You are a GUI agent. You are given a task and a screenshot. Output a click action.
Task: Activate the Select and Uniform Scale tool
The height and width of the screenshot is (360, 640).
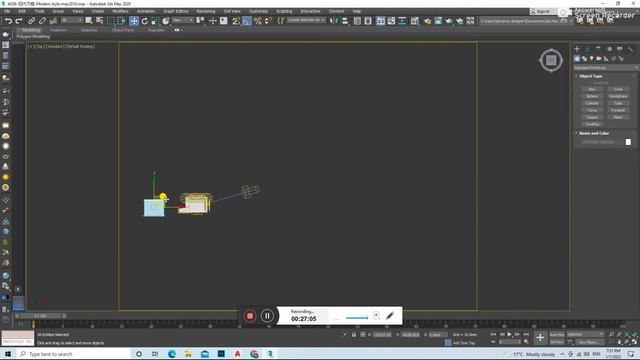[155, 21]
